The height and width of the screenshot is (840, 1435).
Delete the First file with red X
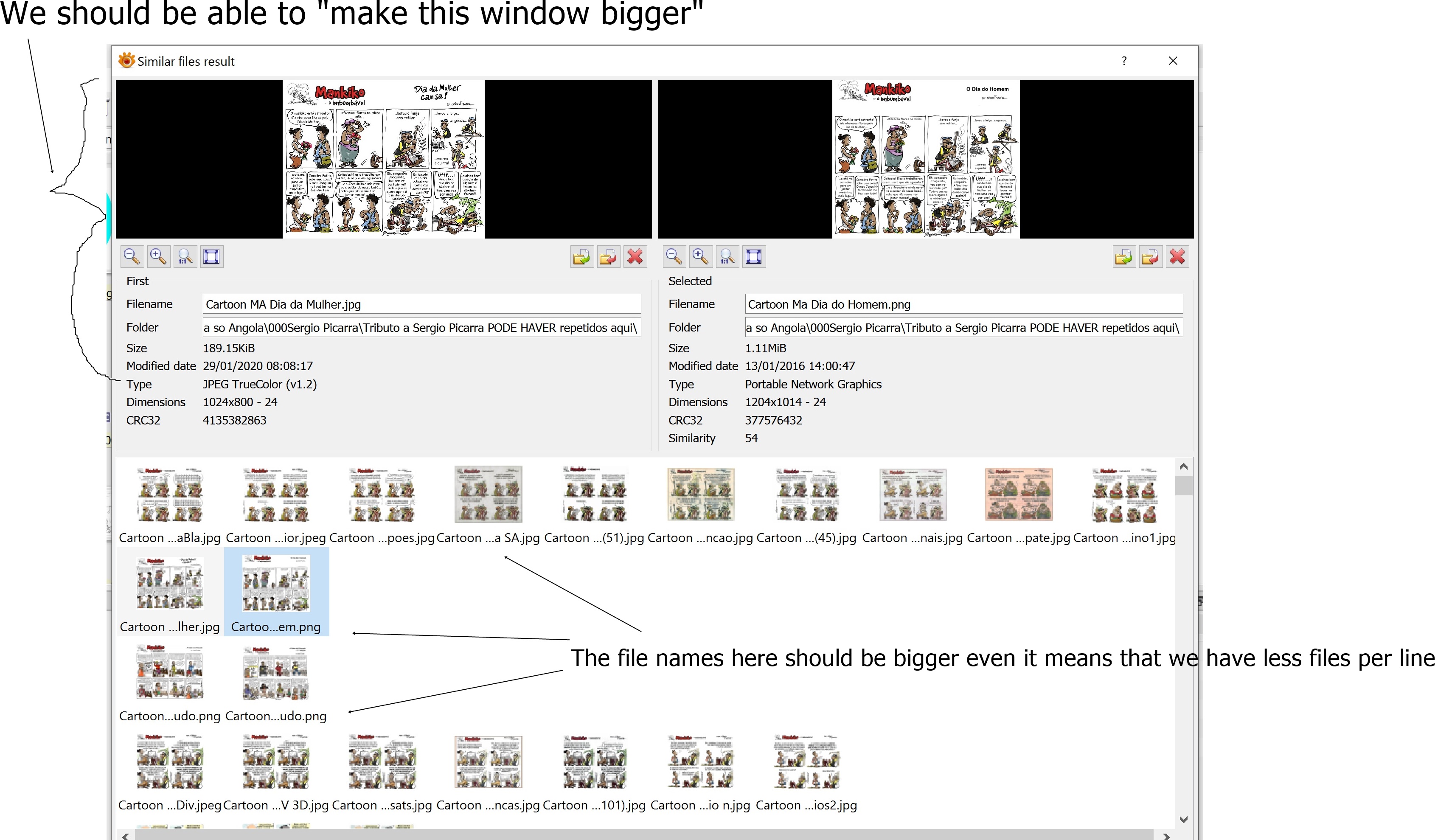[x=635, y=257]
